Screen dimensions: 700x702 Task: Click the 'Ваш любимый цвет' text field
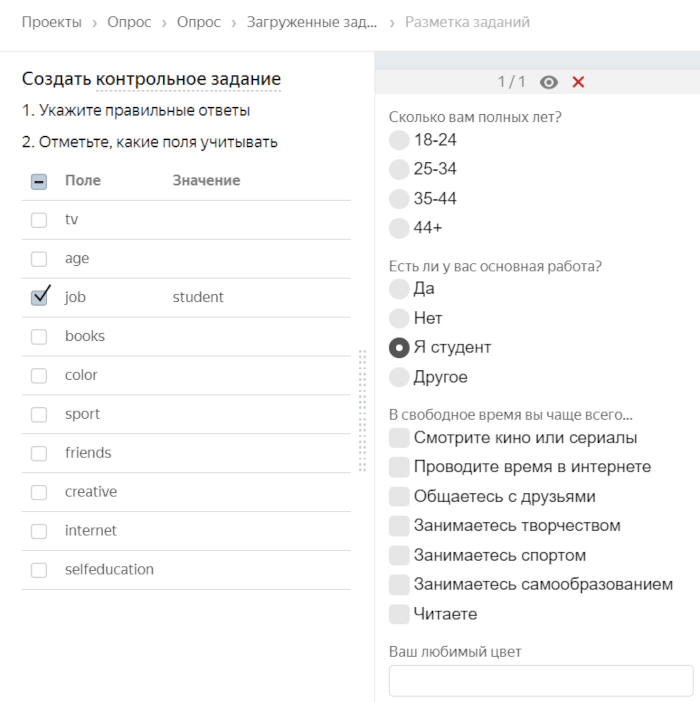click(x=540, y=680)
